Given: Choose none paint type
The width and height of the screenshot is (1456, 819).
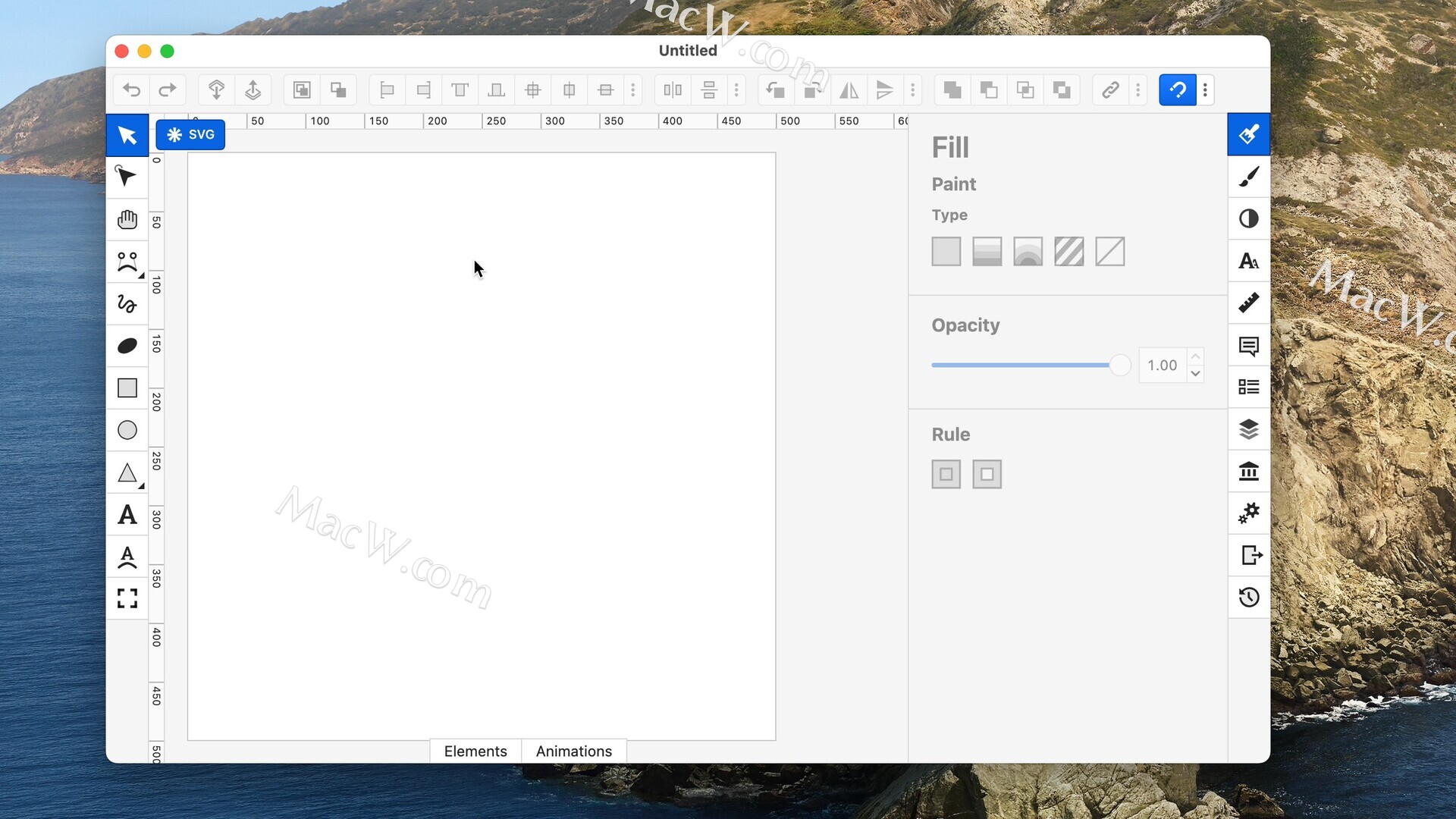Looking at the screenshot, I should point(1109,252).
